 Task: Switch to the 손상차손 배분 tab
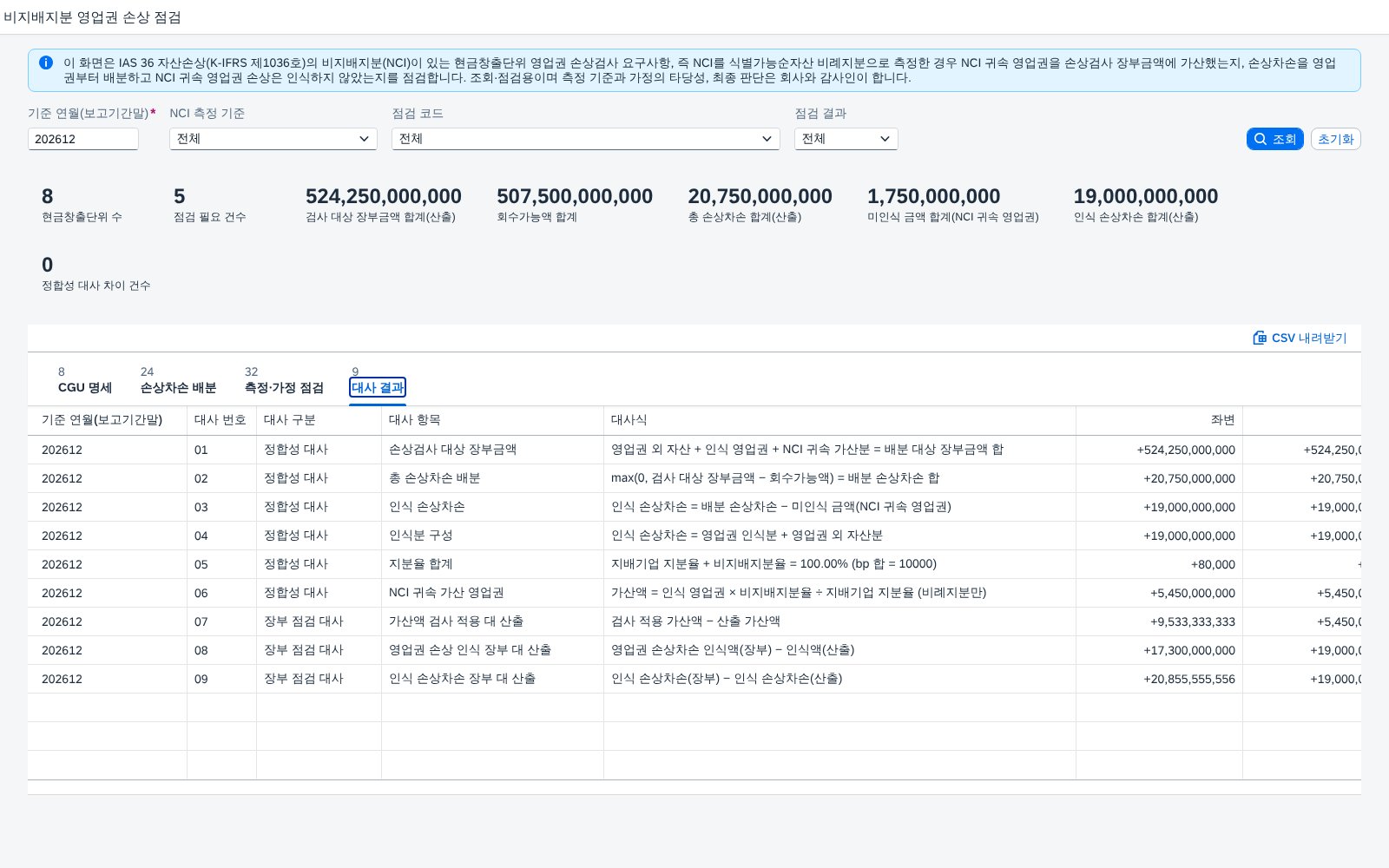pos(178,387)
